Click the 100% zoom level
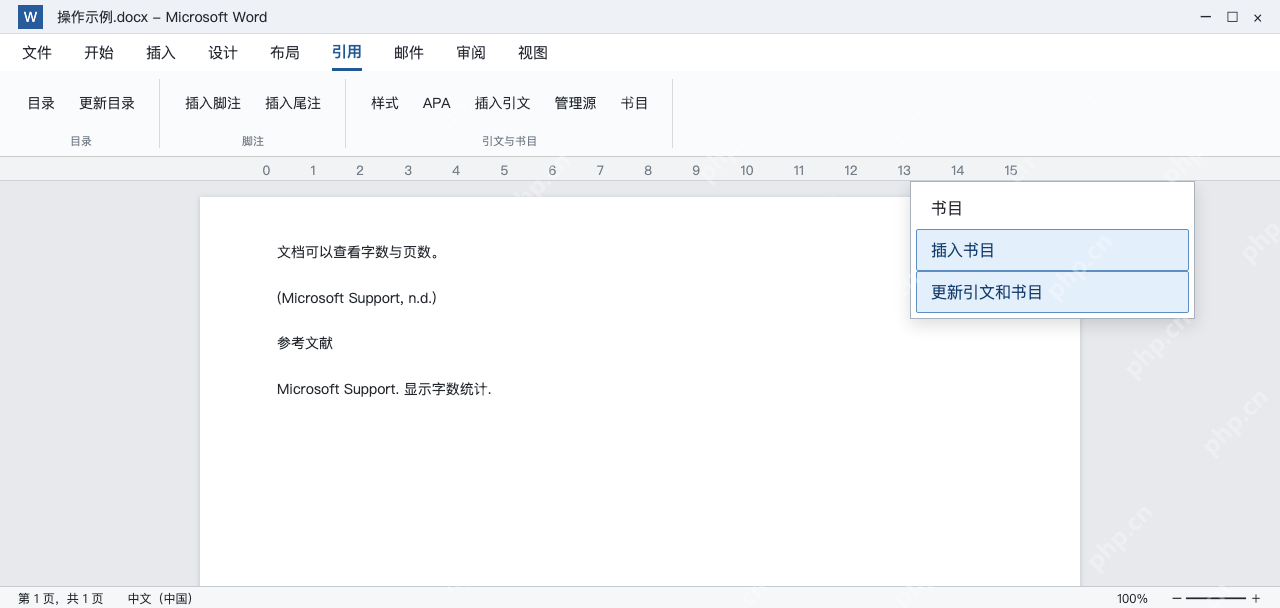Screen dimensions: 1280x608 [1132, 598]
